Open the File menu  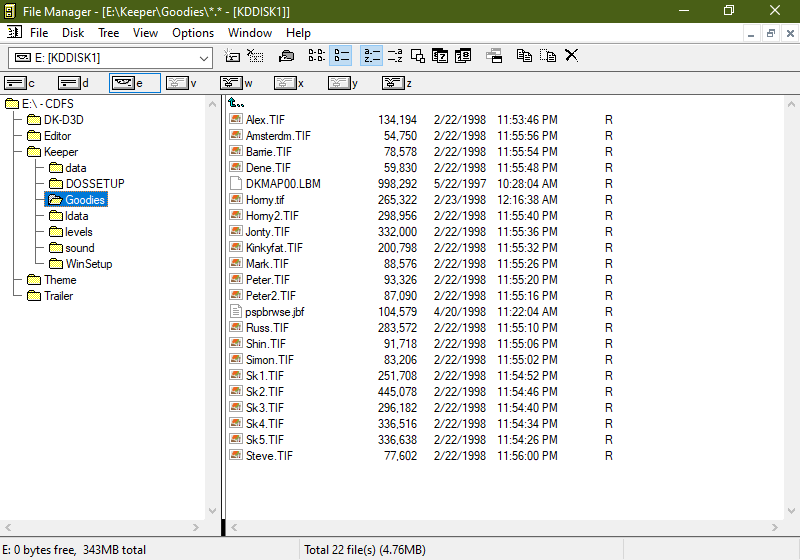coord(39,33)
